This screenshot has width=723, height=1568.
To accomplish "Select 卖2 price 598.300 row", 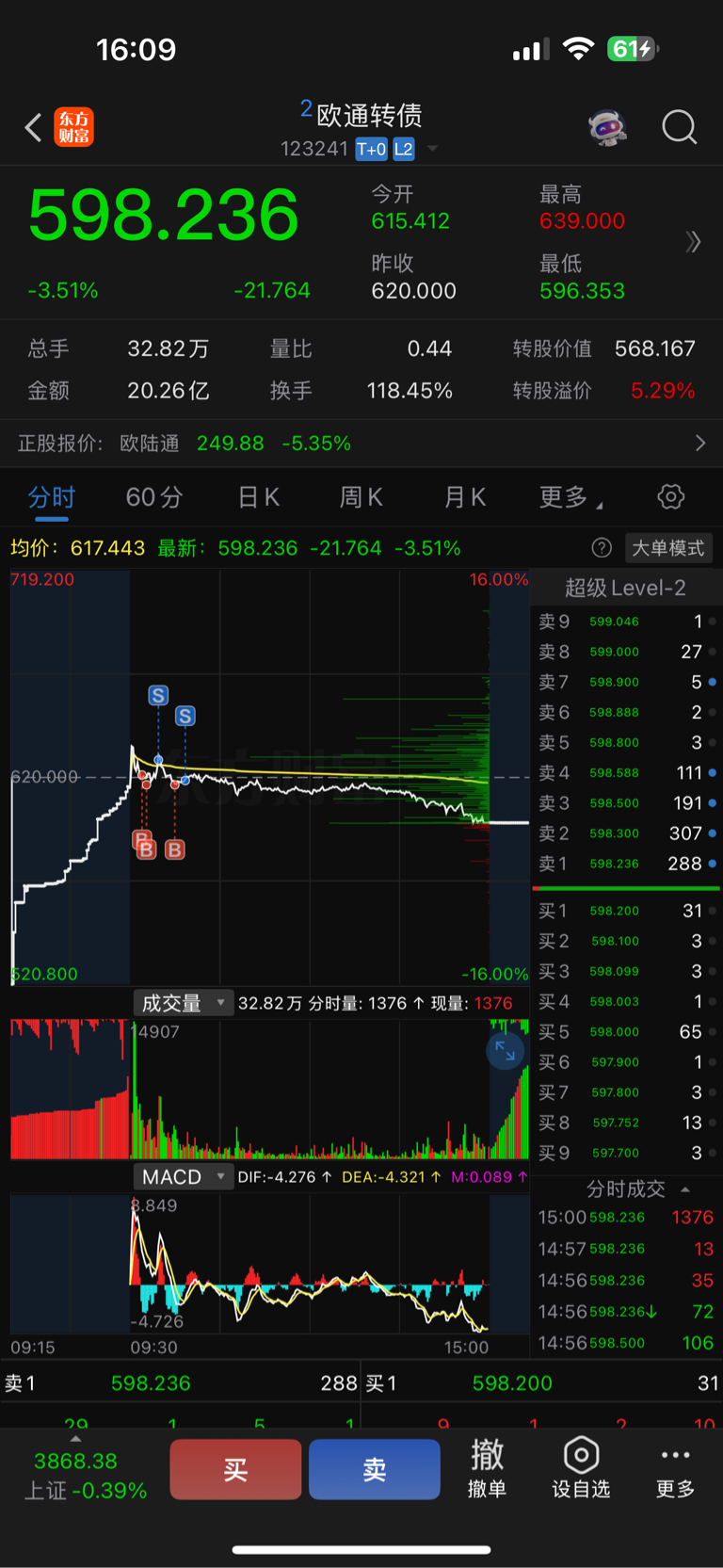I will coord(626,833).
